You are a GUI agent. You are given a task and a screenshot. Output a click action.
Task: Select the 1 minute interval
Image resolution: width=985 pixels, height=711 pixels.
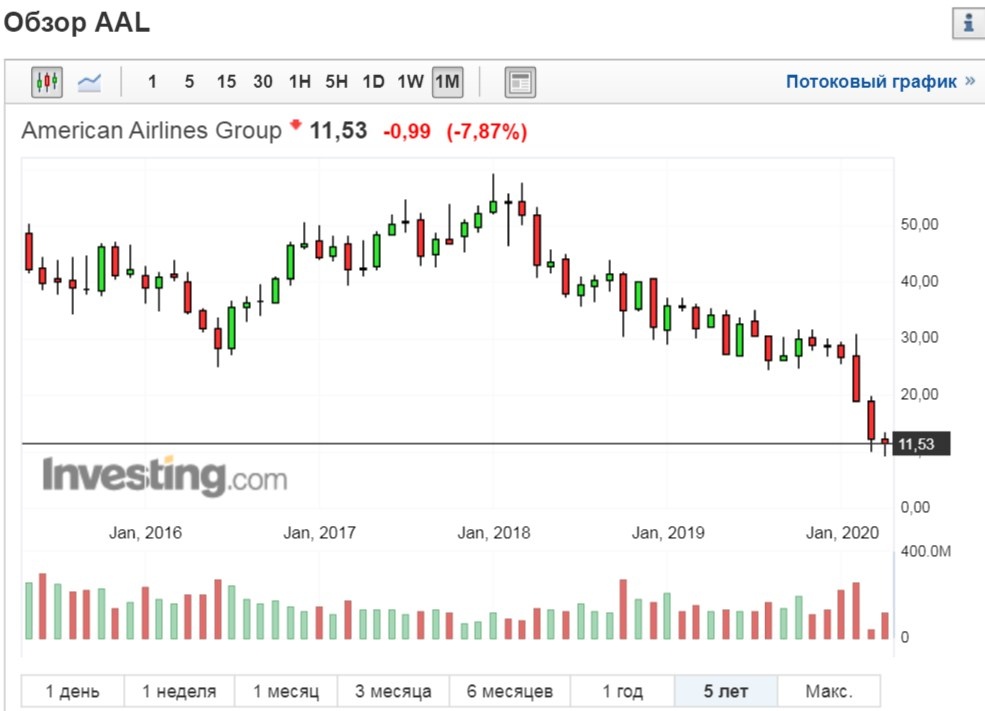(152, 82)
